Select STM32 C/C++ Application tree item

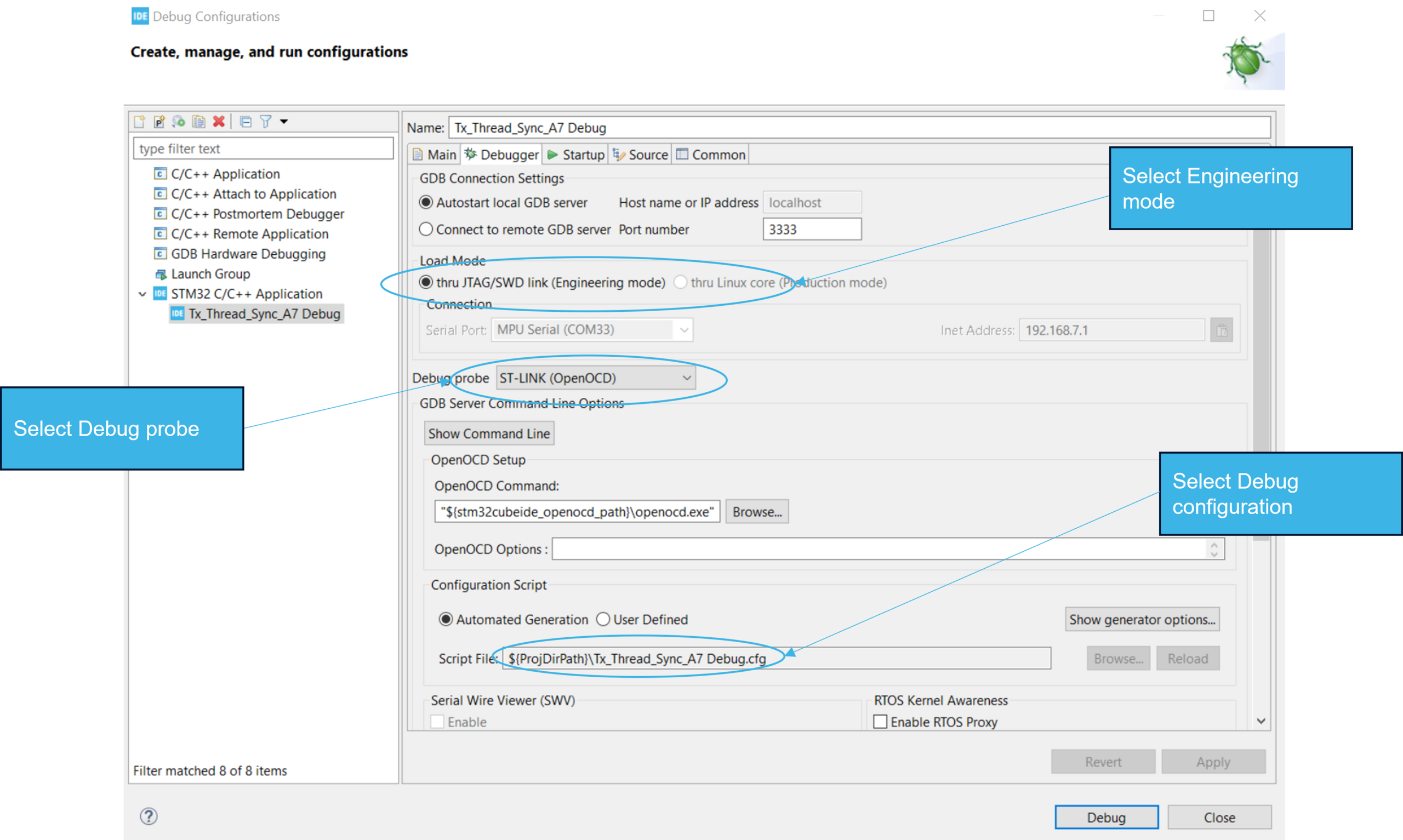(238, 294)
